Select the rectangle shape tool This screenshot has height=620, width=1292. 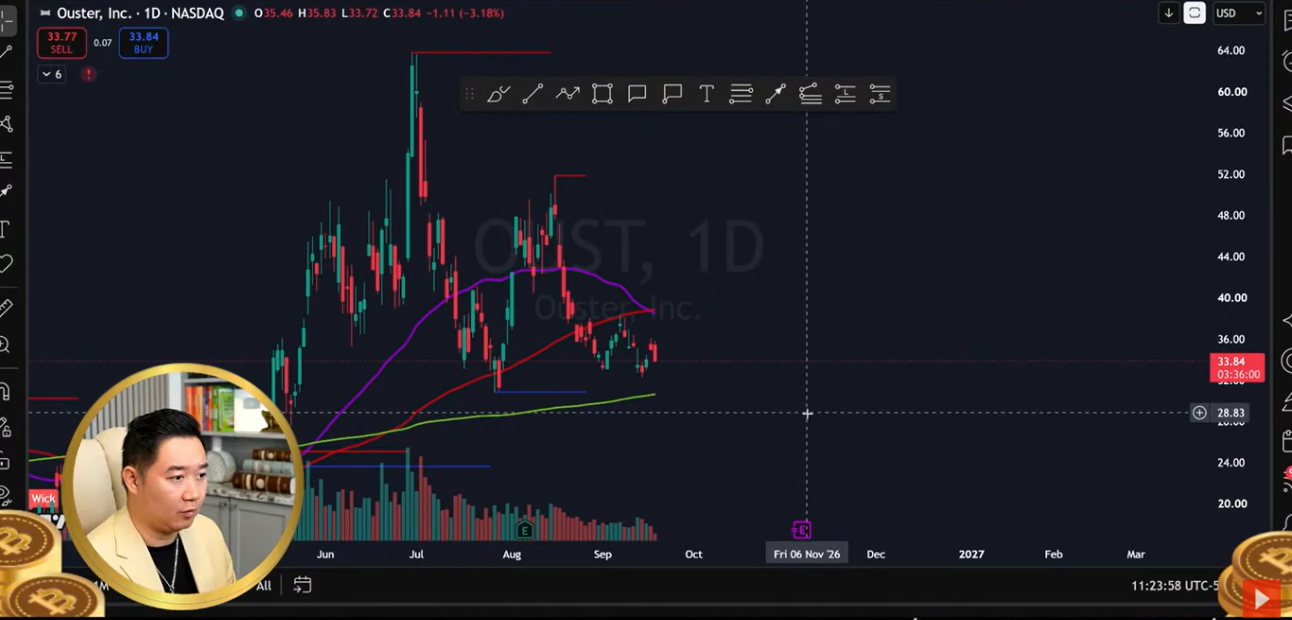602,94
